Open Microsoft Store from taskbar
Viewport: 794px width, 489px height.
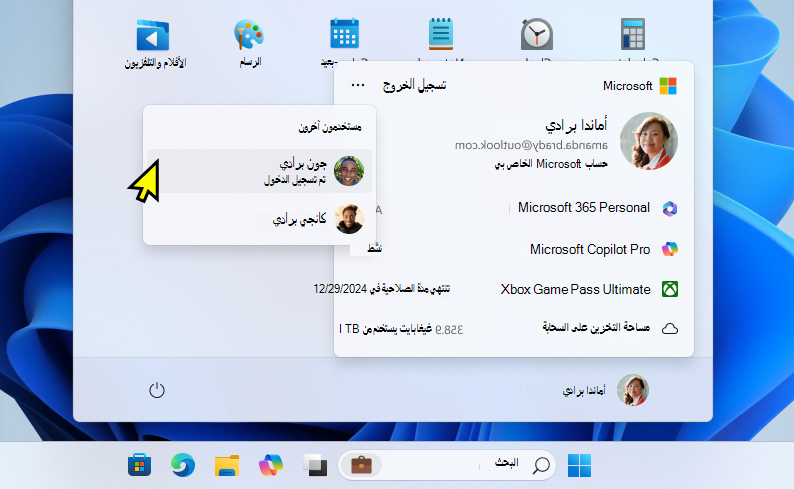(139, 465)
